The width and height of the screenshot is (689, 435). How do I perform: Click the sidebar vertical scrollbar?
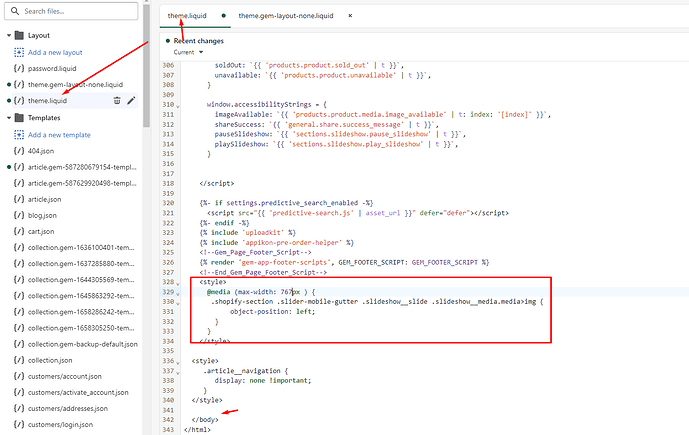[147, 60]
